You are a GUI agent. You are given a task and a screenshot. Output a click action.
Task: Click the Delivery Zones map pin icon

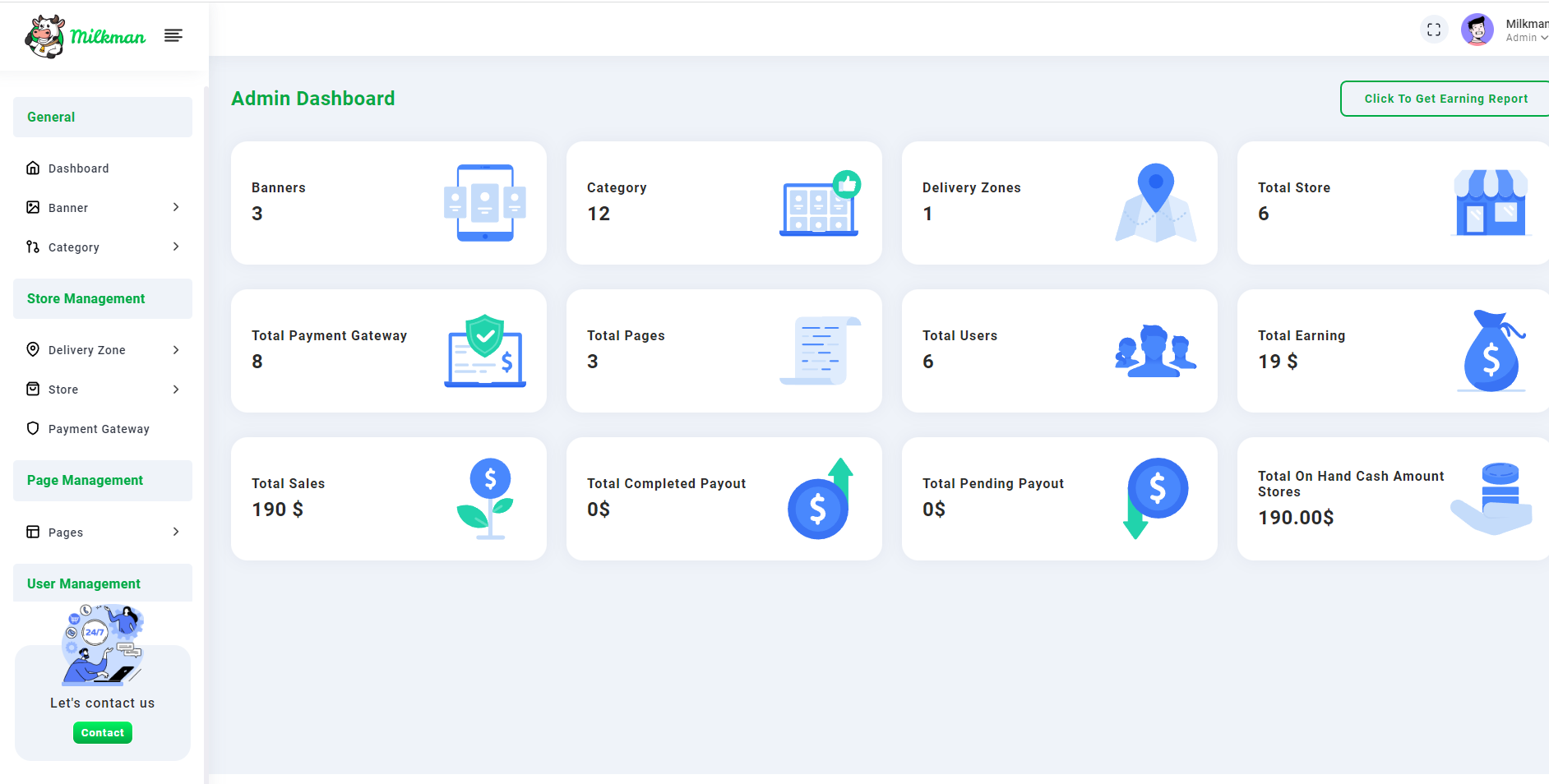1155,202
